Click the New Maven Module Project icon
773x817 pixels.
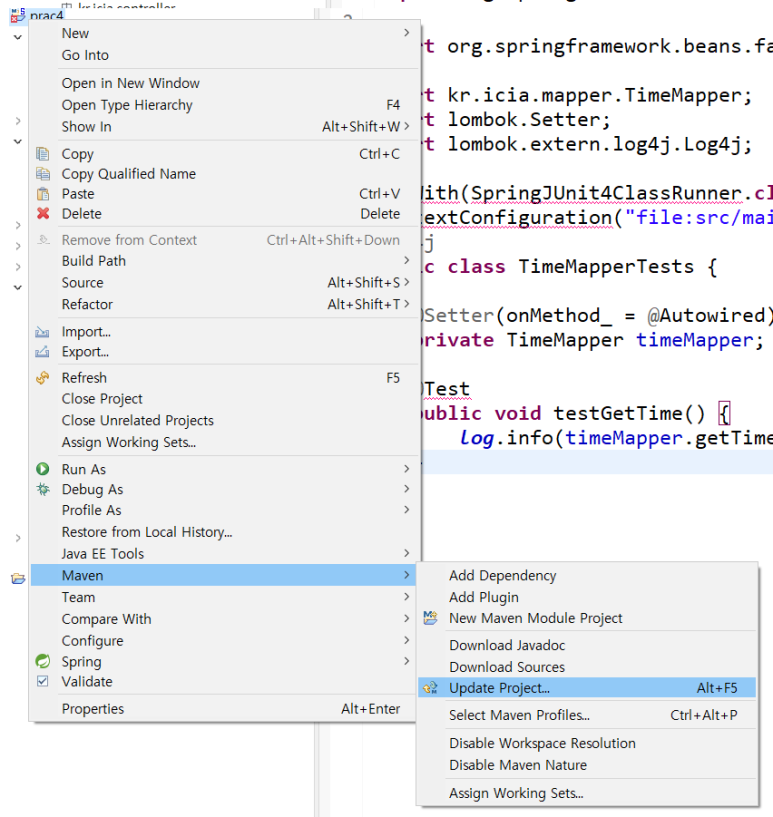(x=430, y=618)
